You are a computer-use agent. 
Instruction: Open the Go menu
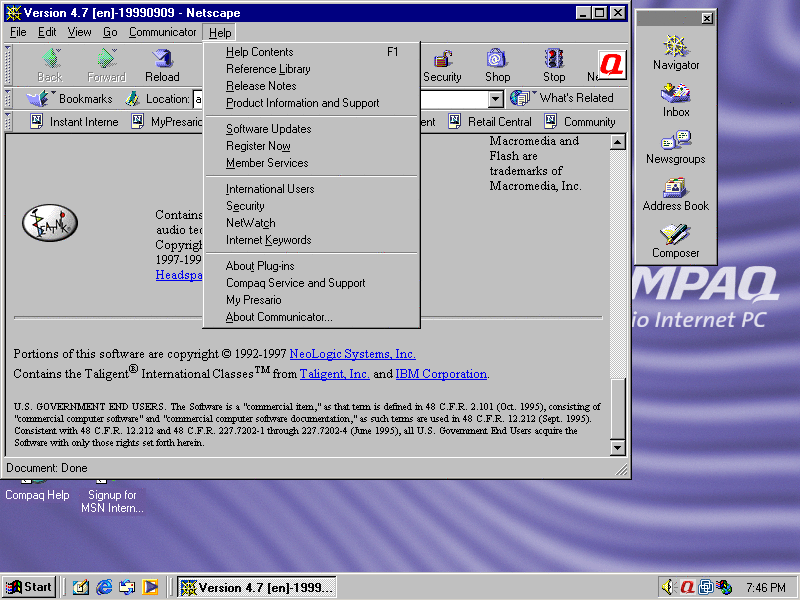click(110, 32)
